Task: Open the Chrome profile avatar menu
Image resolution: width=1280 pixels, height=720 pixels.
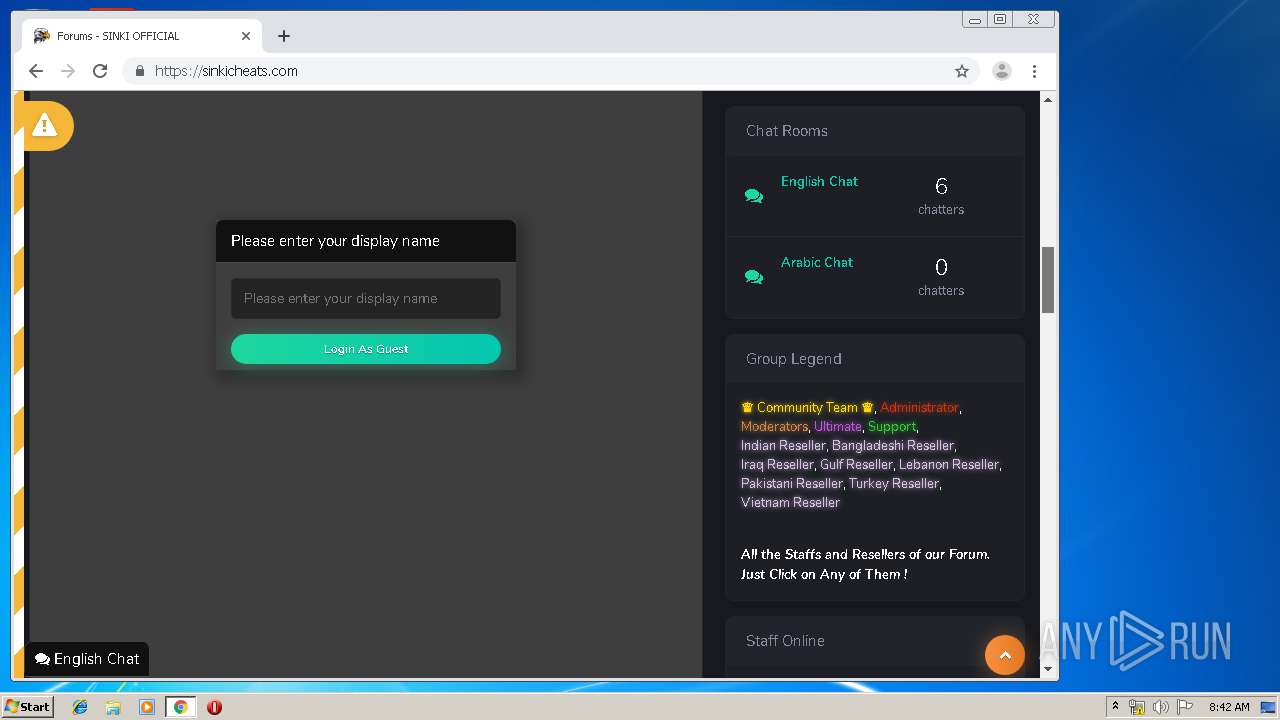Action: [x=1002, y=71]
